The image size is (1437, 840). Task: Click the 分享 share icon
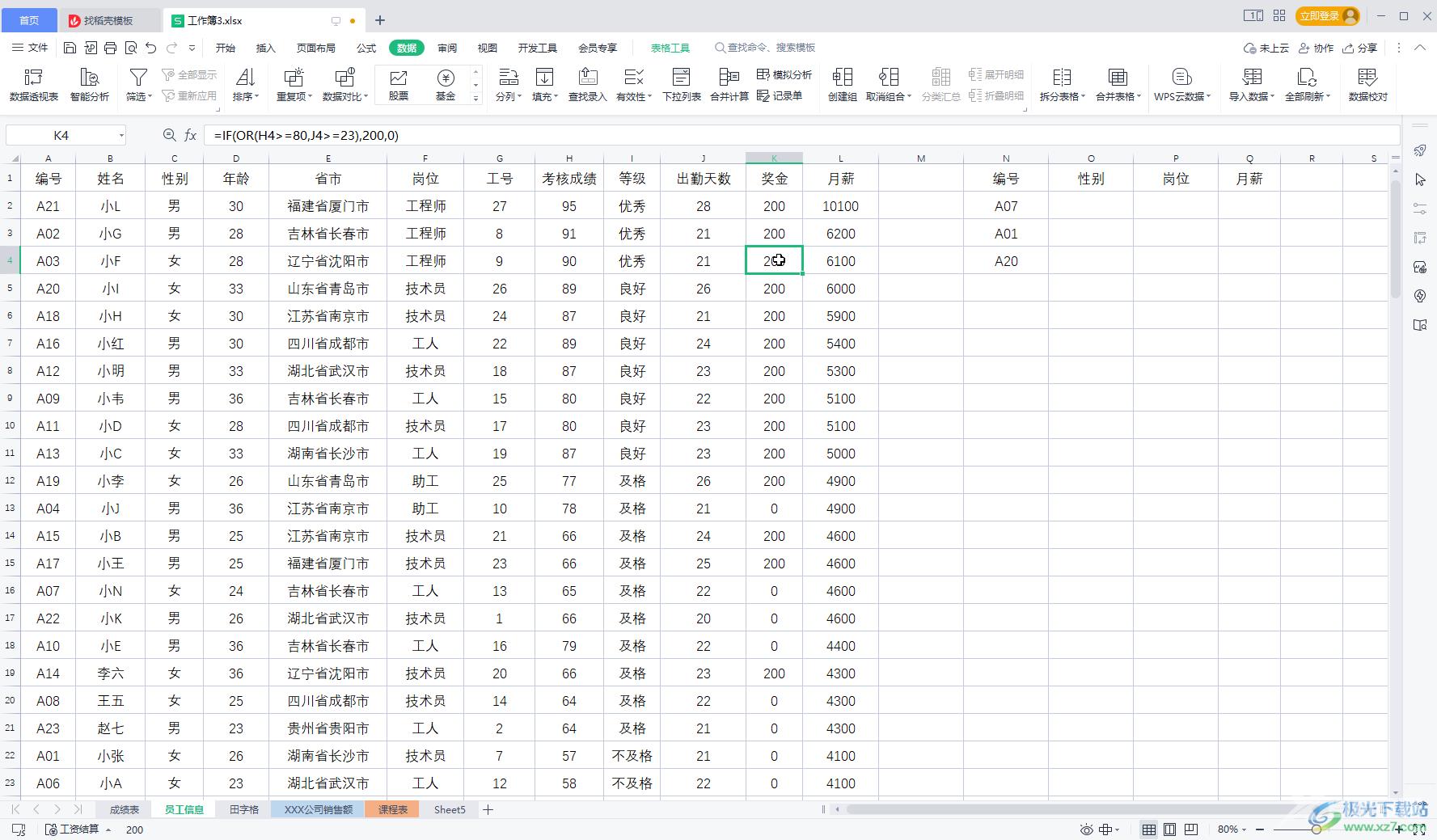[x=1359, y=49]
